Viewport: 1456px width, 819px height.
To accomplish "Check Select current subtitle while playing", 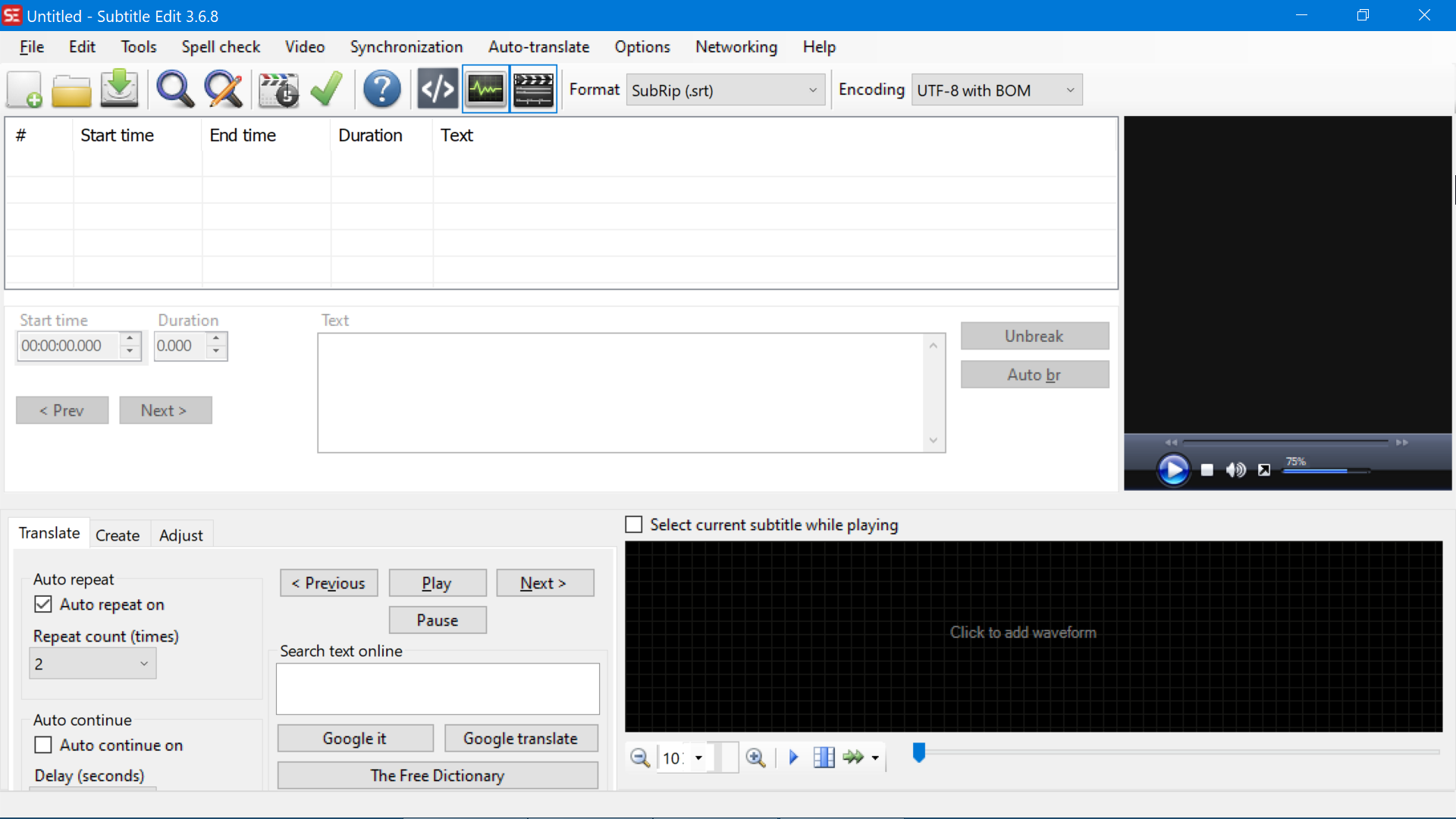I will (634, 524).
